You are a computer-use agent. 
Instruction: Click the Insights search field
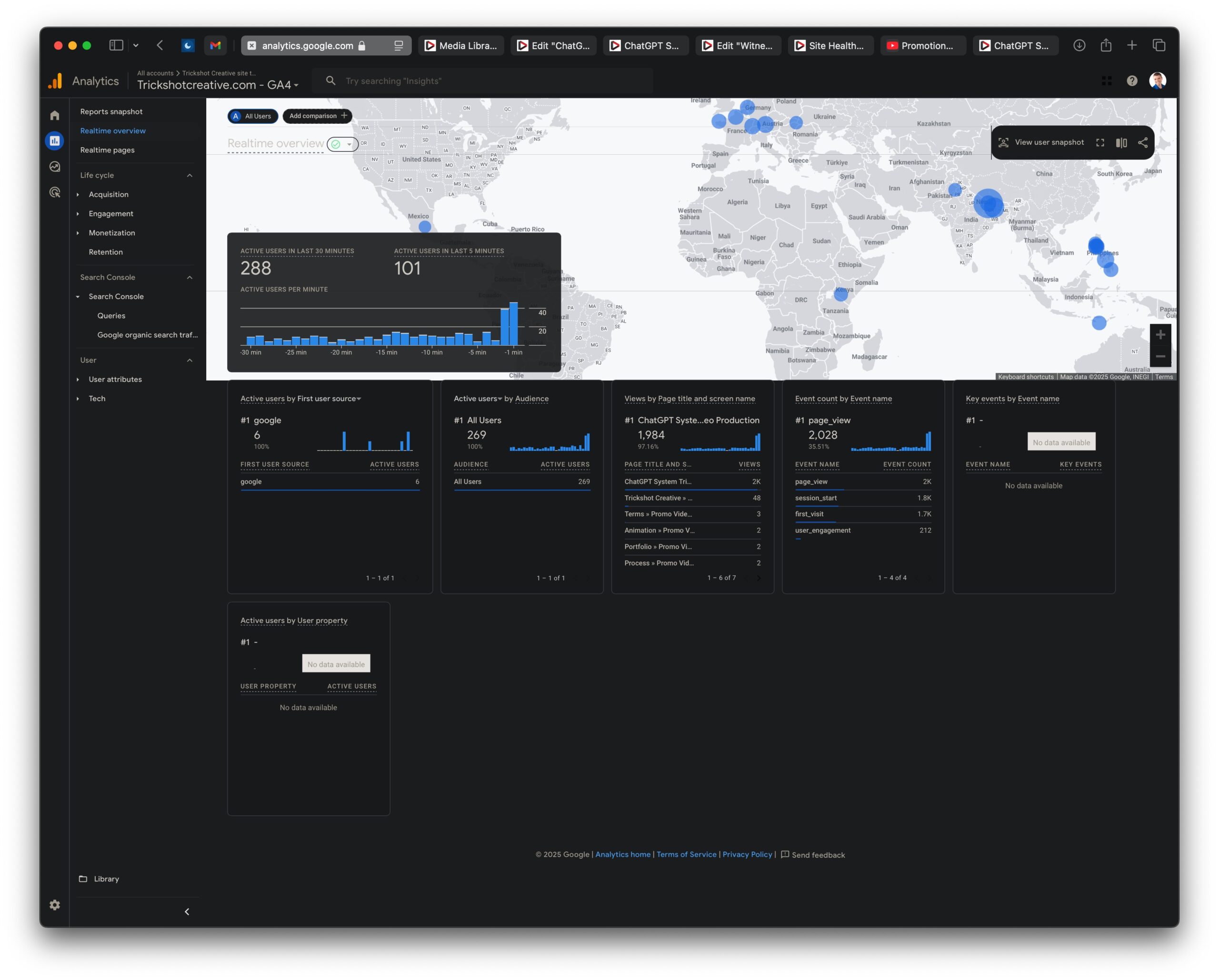click(482, 81)
